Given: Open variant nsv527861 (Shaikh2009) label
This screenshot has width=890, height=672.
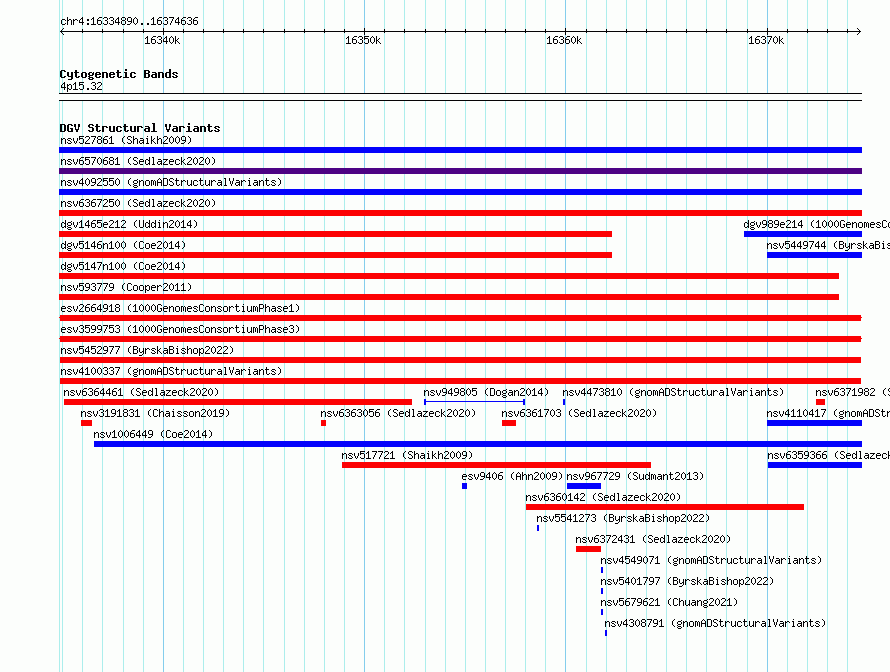Looking at the screenshot, I should pyautogui.click(x=126, y=140).
